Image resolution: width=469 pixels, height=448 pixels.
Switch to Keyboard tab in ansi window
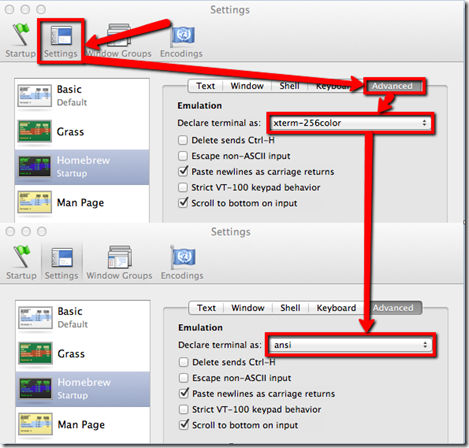(336, 308)
